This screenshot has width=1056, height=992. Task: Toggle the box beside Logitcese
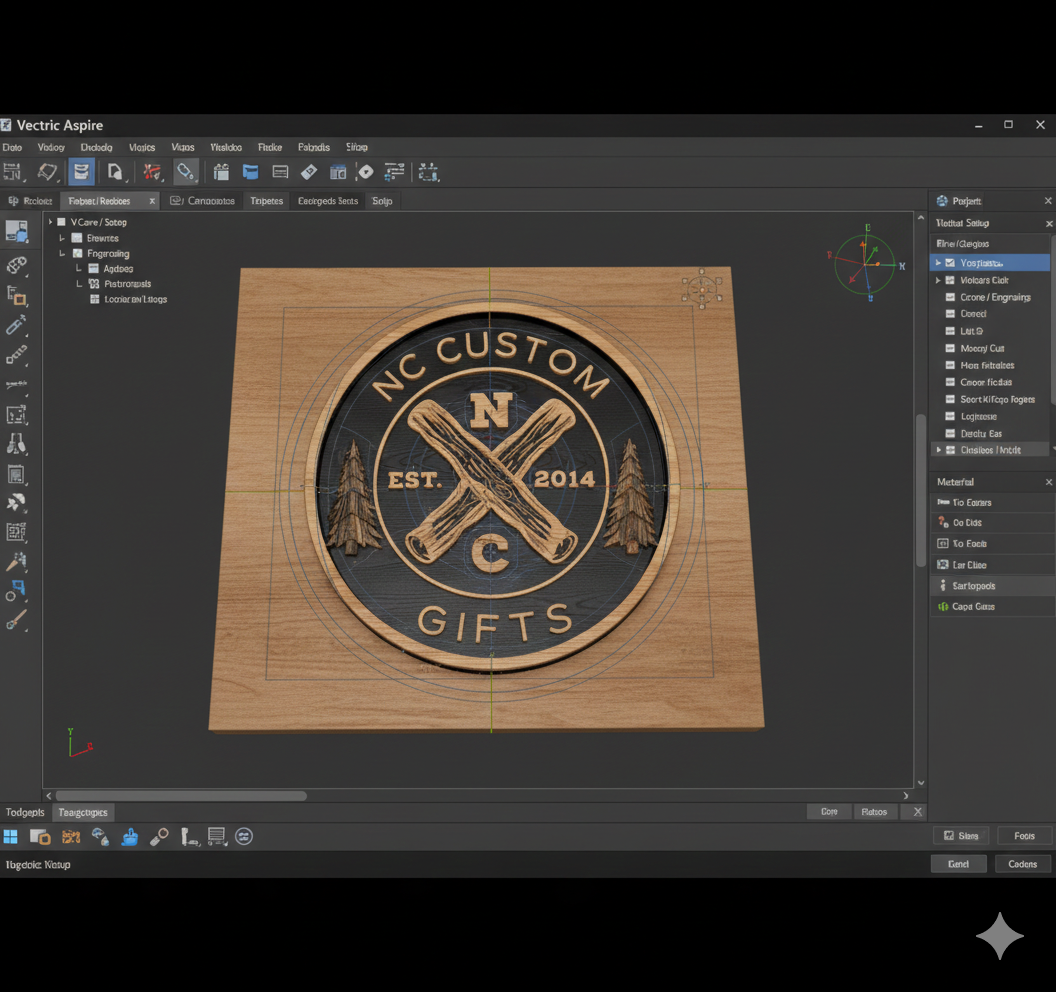950,416
